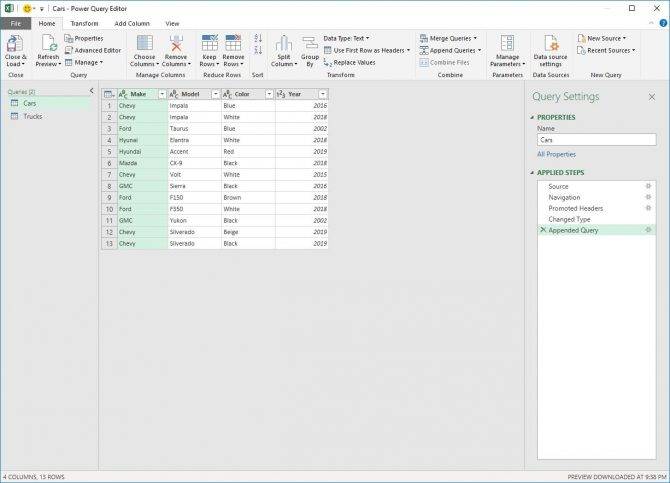
Task: Open the Color column filter dropdown
Action: 269,94
